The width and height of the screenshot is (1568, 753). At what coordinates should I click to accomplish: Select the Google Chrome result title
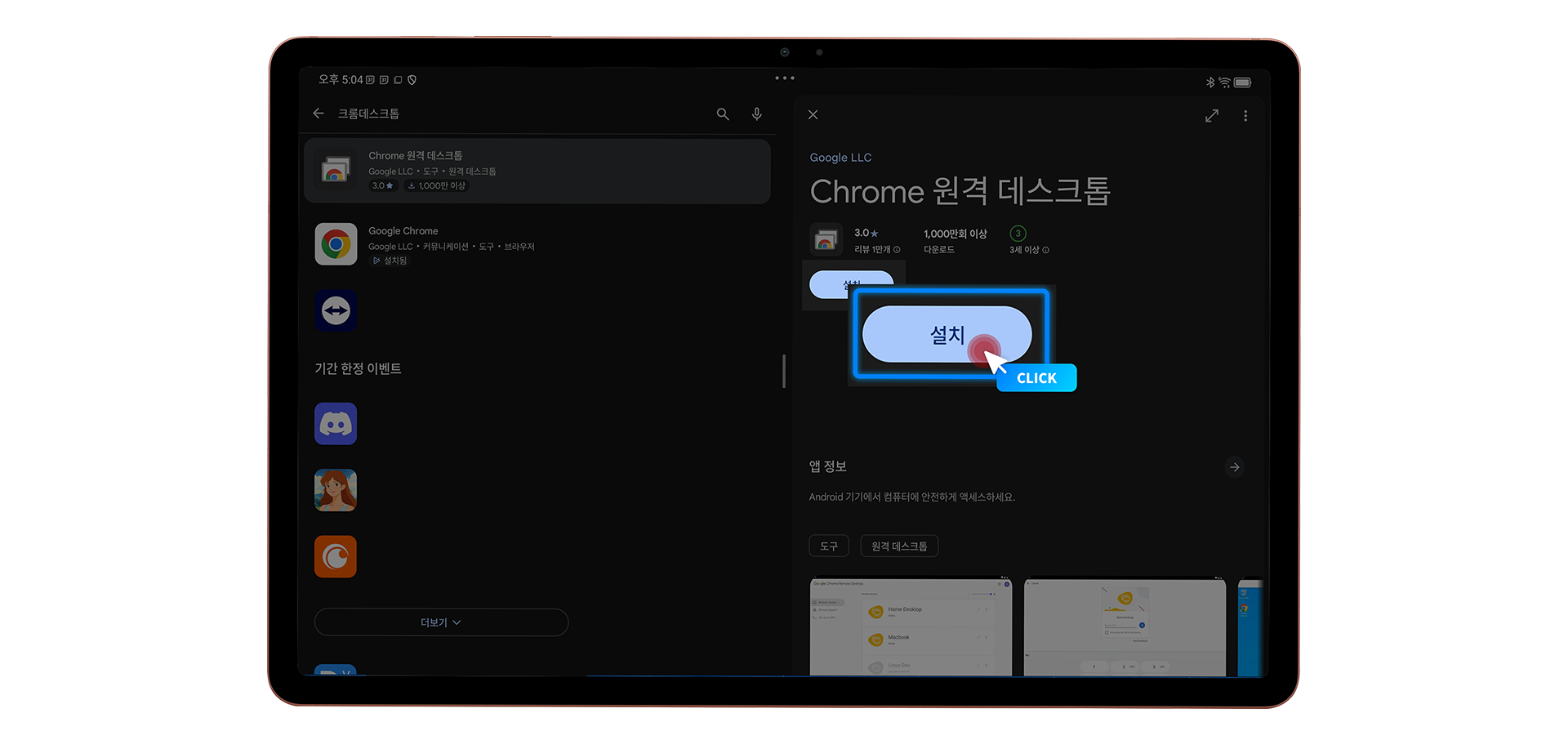[x=403, y=231]
